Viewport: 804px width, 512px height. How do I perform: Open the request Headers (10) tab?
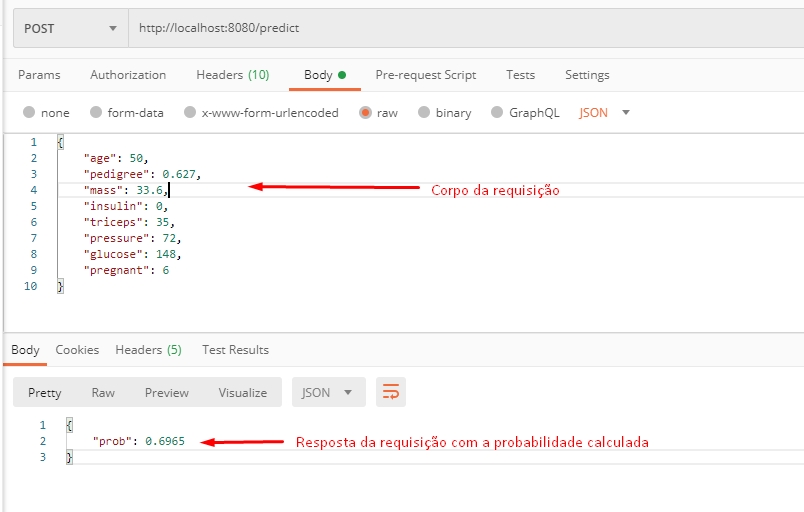pos(232,75)
